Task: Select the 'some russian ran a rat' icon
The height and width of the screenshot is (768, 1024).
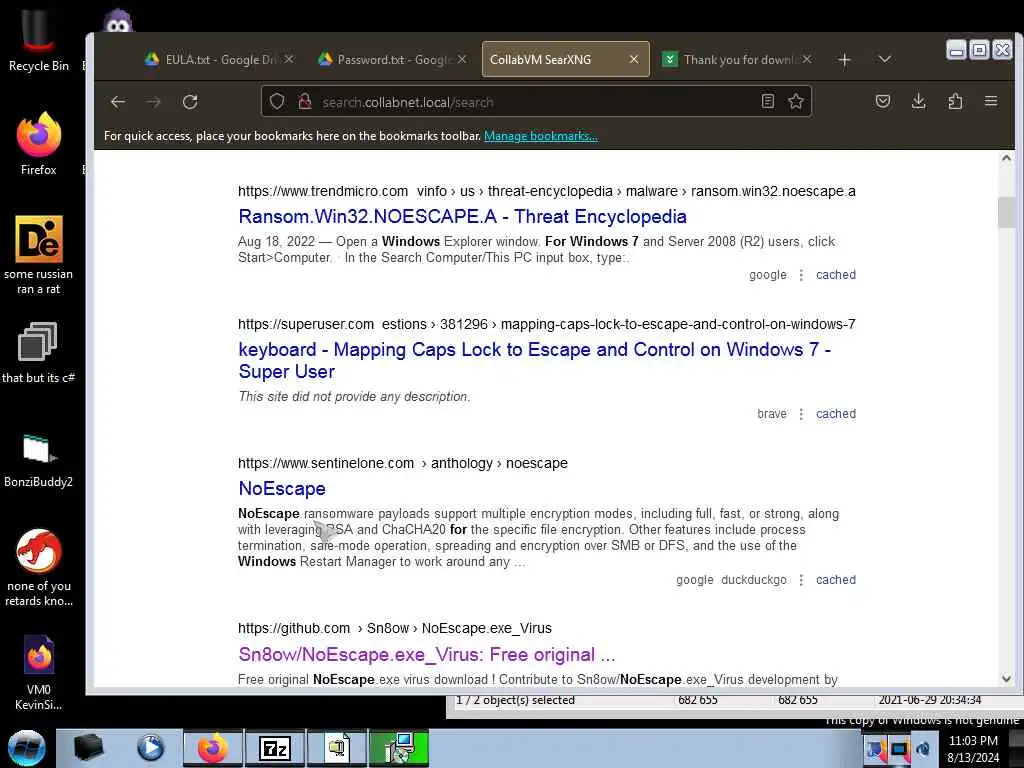Action: [39, 255]
